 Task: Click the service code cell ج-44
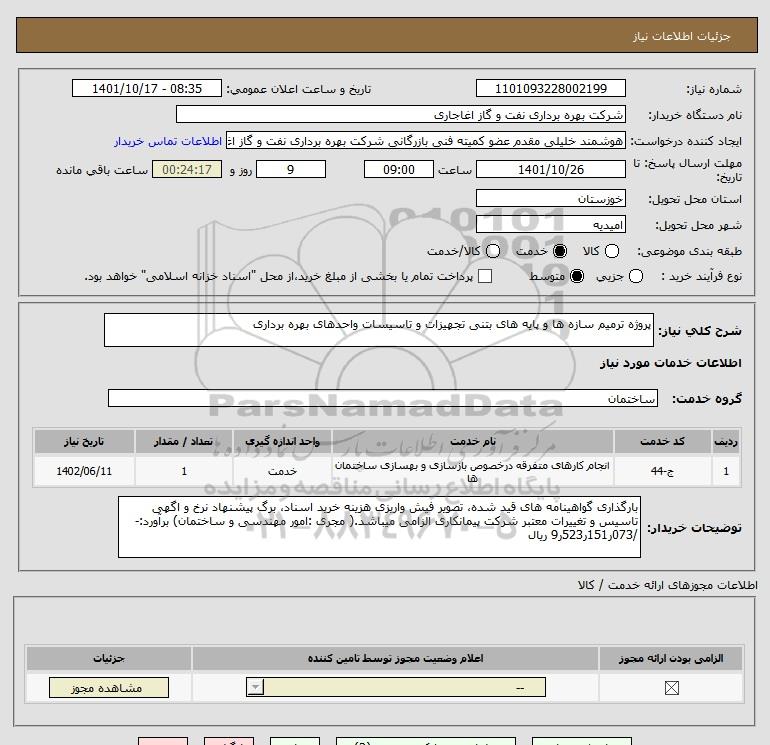pyautogui.click(x=662, y=471)
